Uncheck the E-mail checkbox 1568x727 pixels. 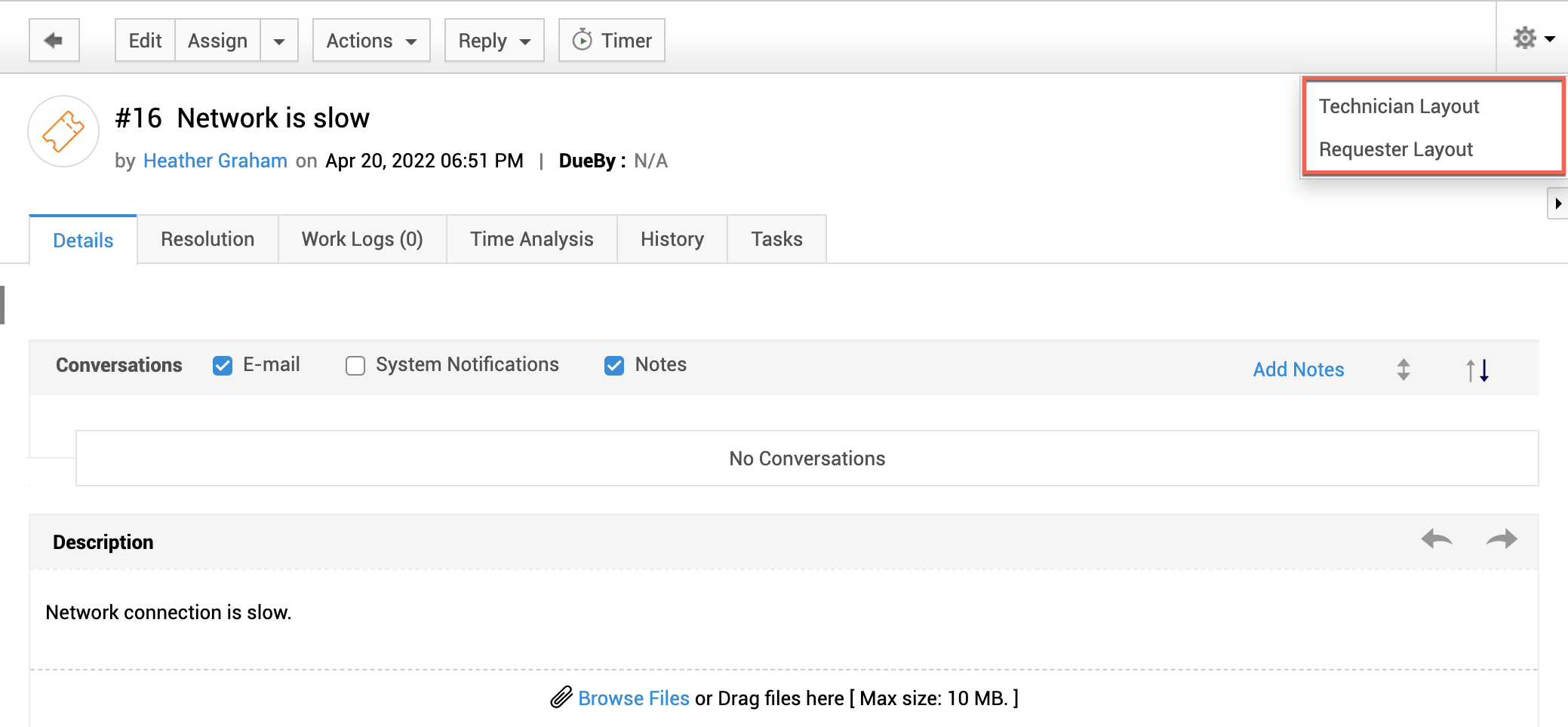pos(223,366)
